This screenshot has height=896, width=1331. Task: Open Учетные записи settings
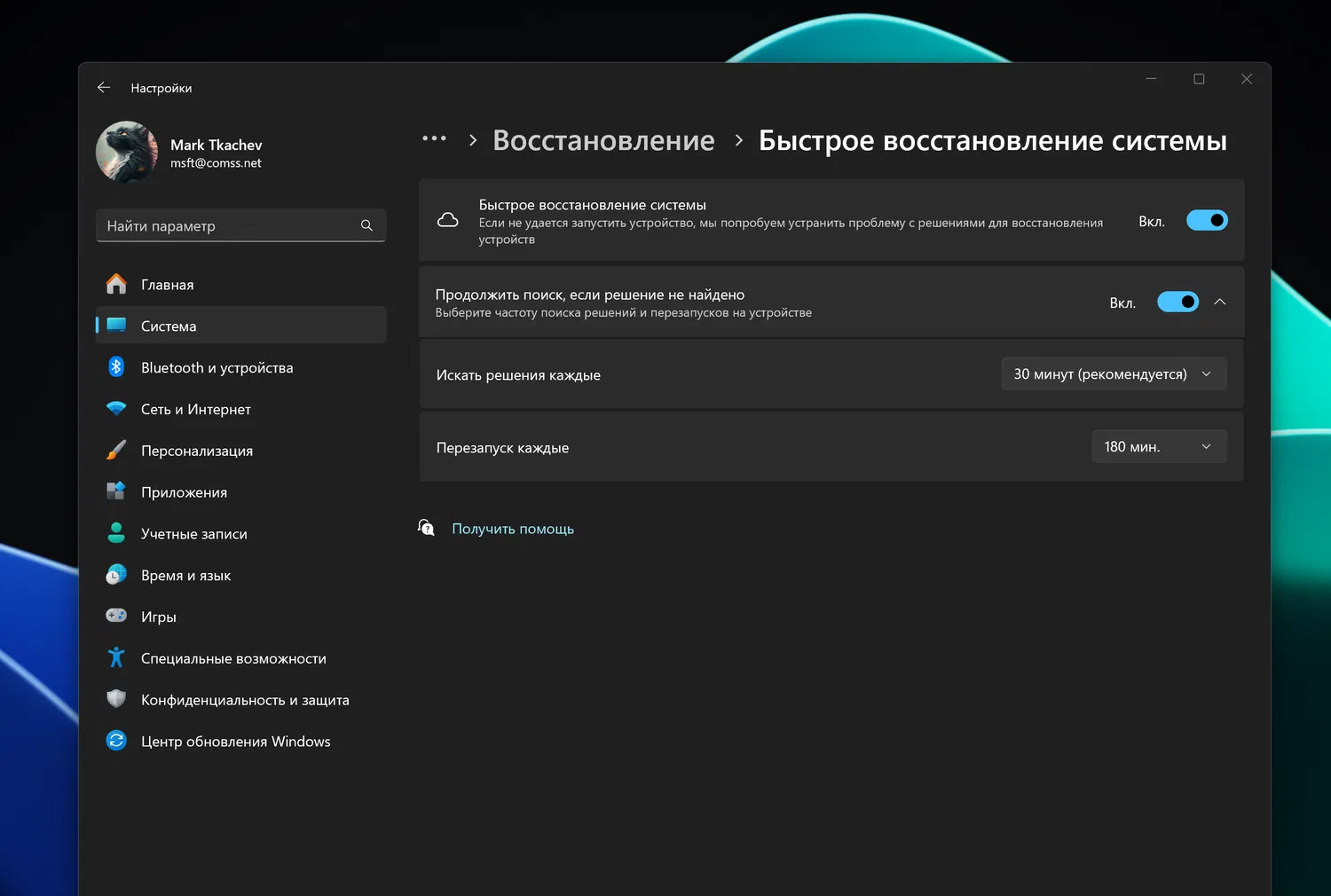point(193,533)
